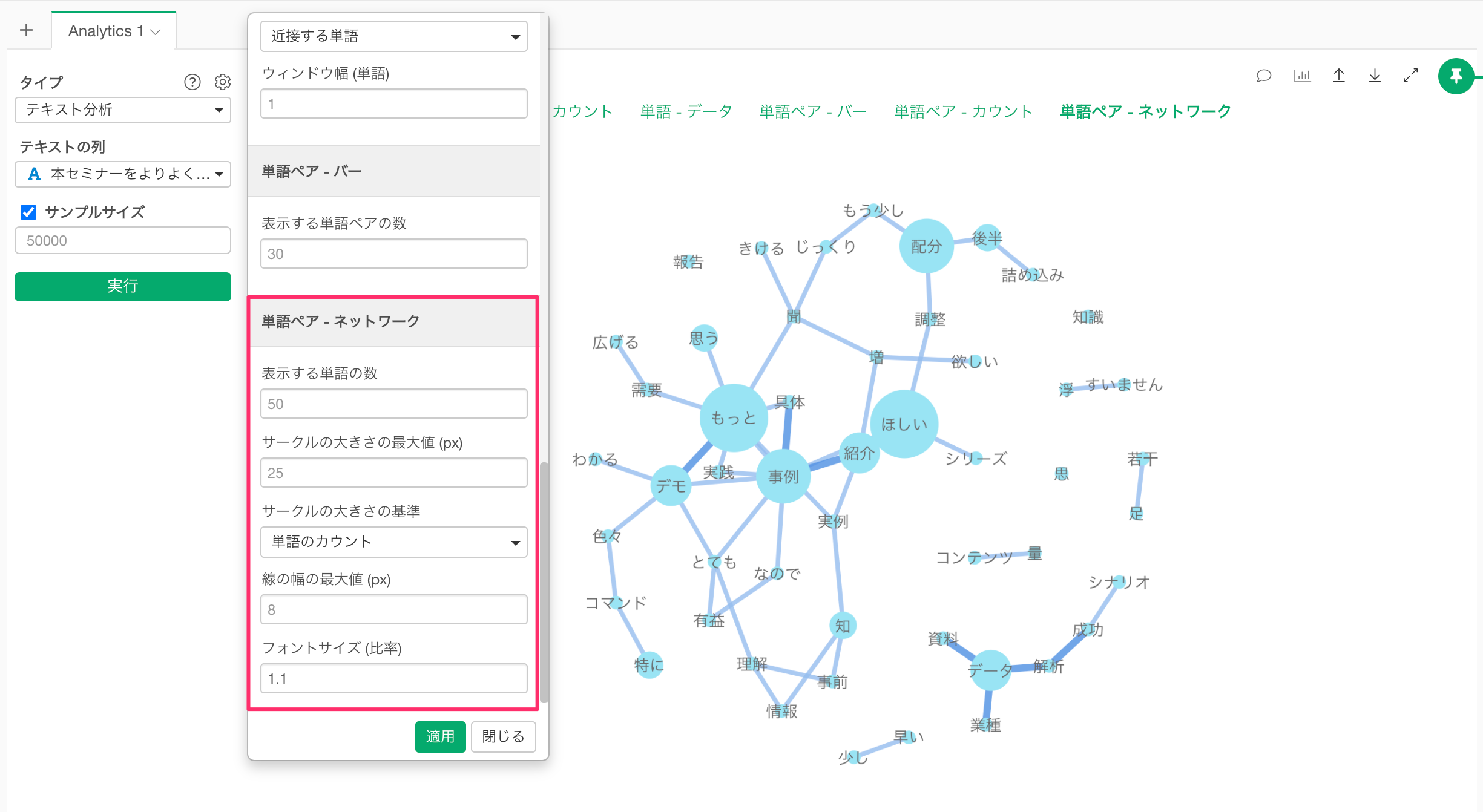Open the settings gear icon
This screenshot has width=1483, height=812.
tap(223, 82)
